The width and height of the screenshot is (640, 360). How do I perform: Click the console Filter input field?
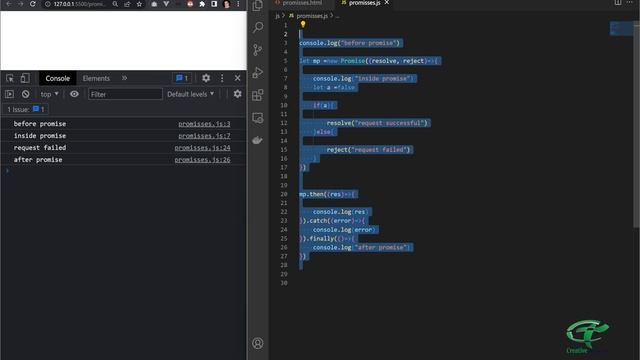pyautogui.click(x=125, y=94)
